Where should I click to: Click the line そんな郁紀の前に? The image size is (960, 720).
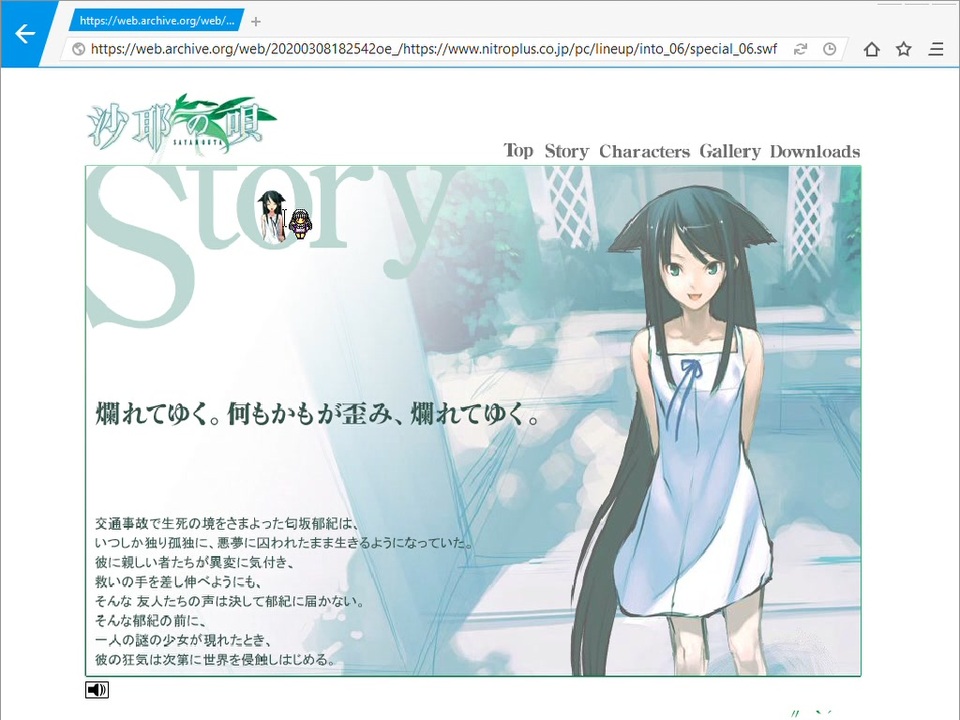(151, 621)
